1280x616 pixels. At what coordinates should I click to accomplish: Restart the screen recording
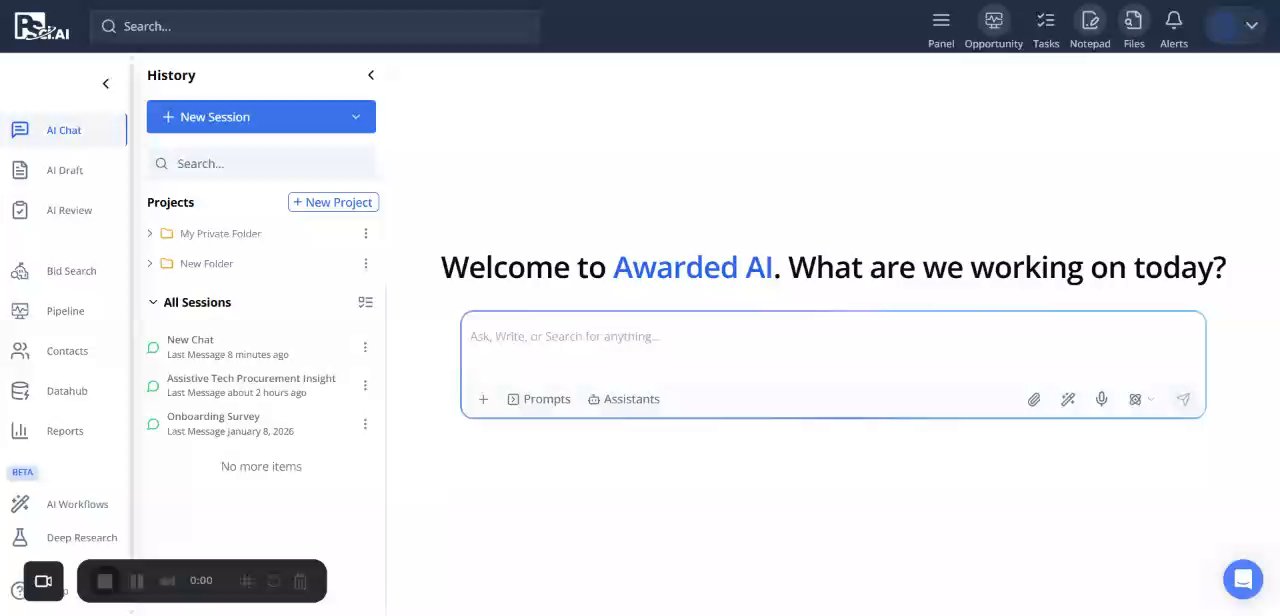(273, 581)
